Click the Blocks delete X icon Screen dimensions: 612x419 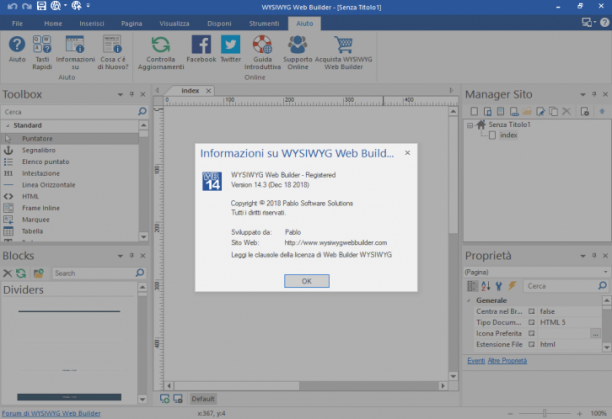click(7, 273)
